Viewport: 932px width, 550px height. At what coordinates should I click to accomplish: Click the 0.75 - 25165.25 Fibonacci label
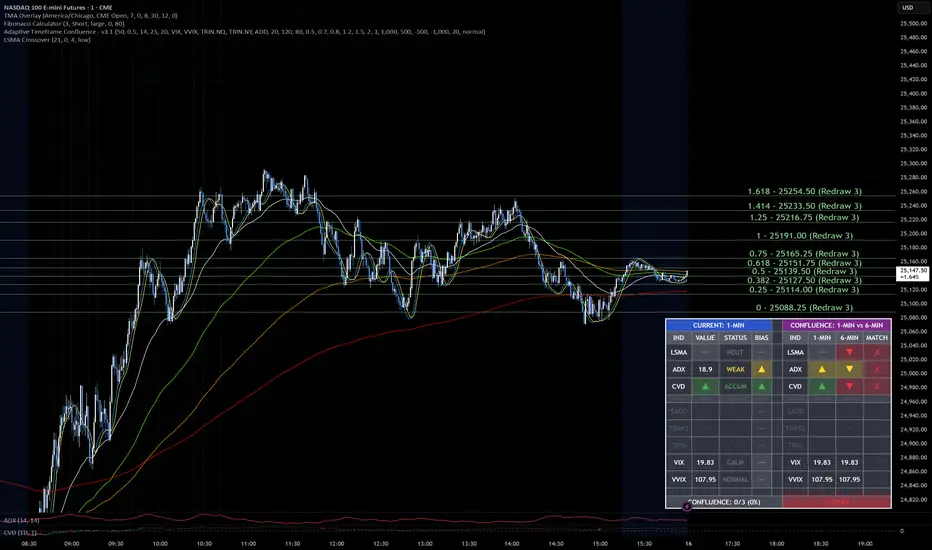point(804,253)
